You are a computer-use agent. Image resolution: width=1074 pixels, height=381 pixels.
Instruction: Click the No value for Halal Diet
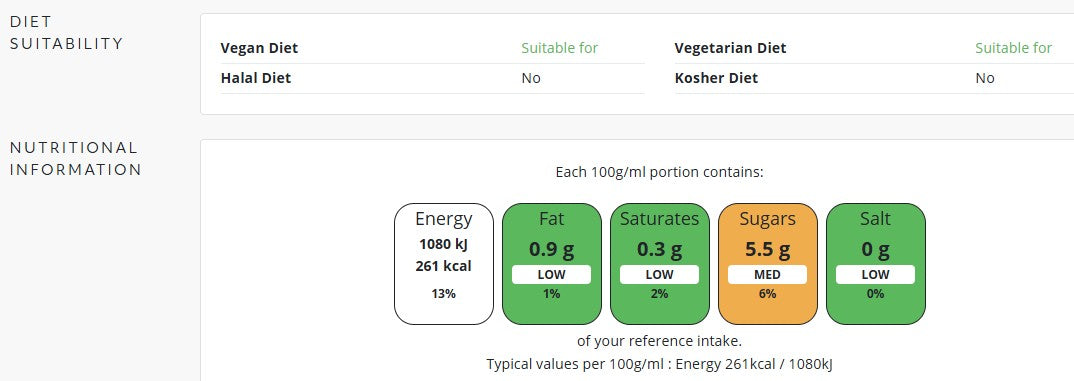click(531, 78)
